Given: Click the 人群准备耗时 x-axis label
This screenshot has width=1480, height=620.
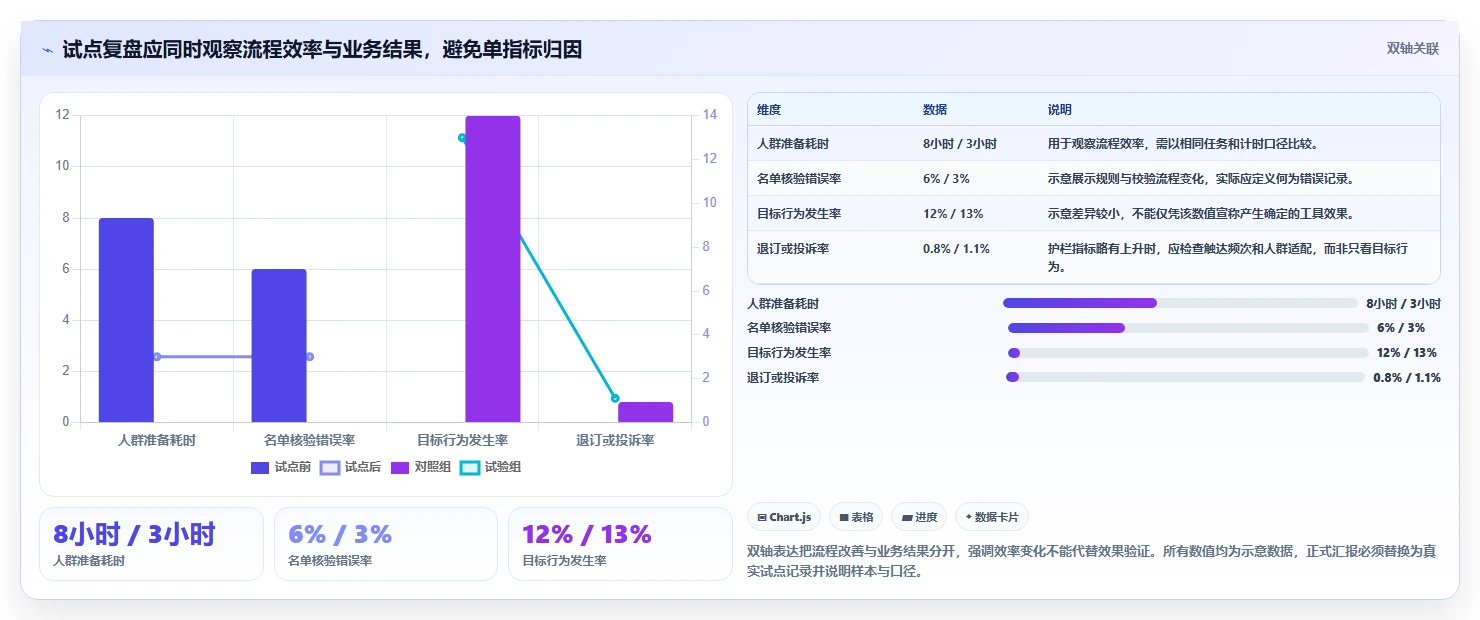Looking at the screenshot, I should pos(157,440).
